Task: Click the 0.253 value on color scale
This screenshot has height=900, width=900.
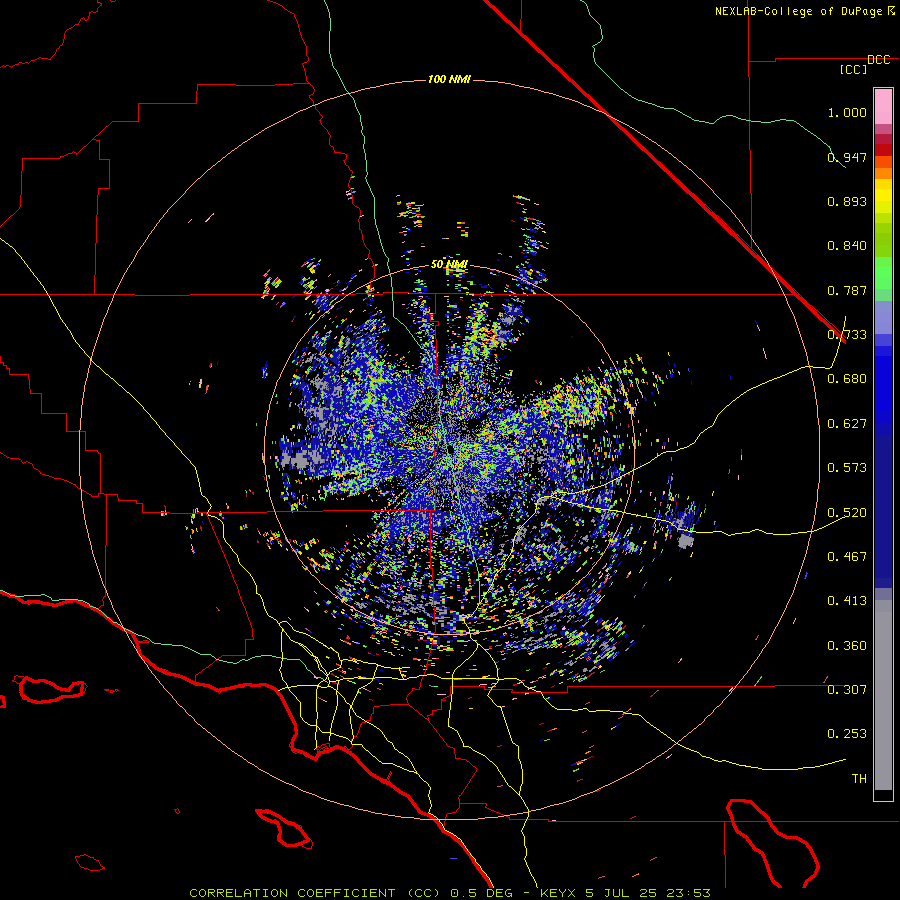Action: click(x=847, y=734)
